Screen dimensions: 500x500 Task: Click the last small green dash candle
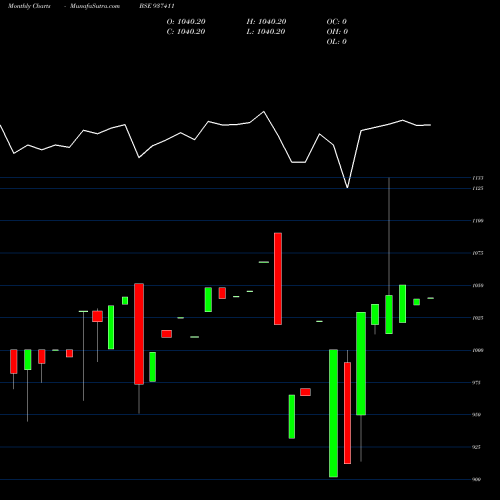[x=430, y=298]
